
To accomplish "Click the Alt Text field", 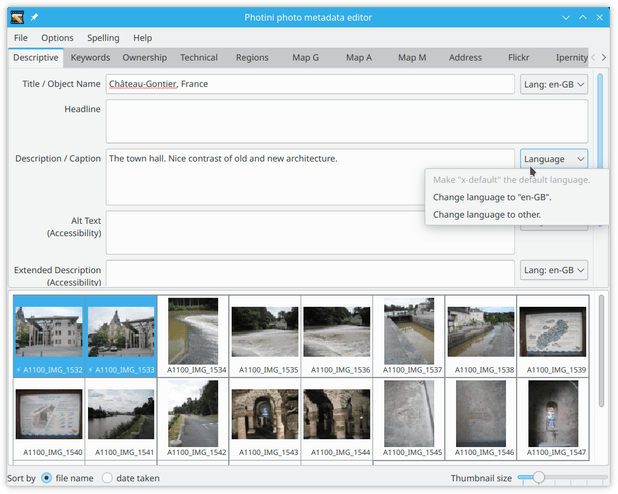I will 310,233.
